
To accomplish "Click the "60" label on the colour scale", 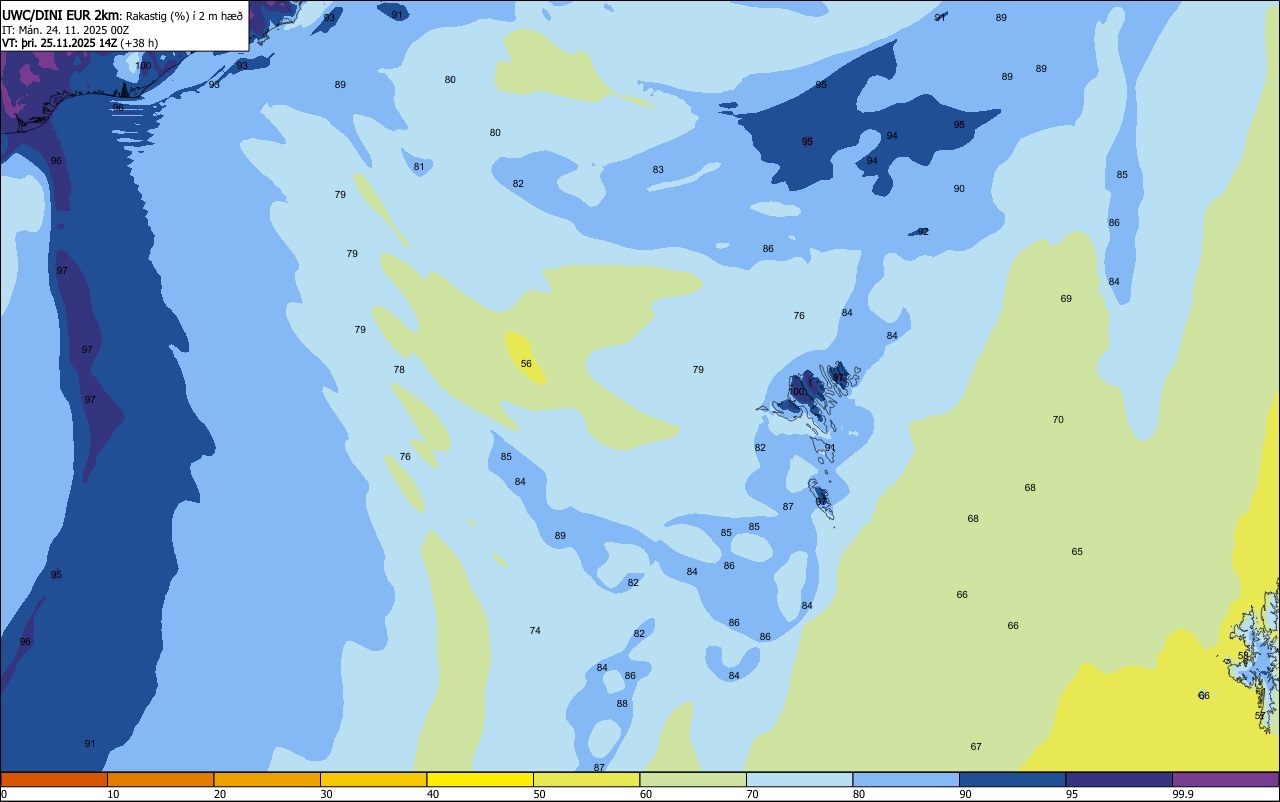I will (x=646, y=794).
